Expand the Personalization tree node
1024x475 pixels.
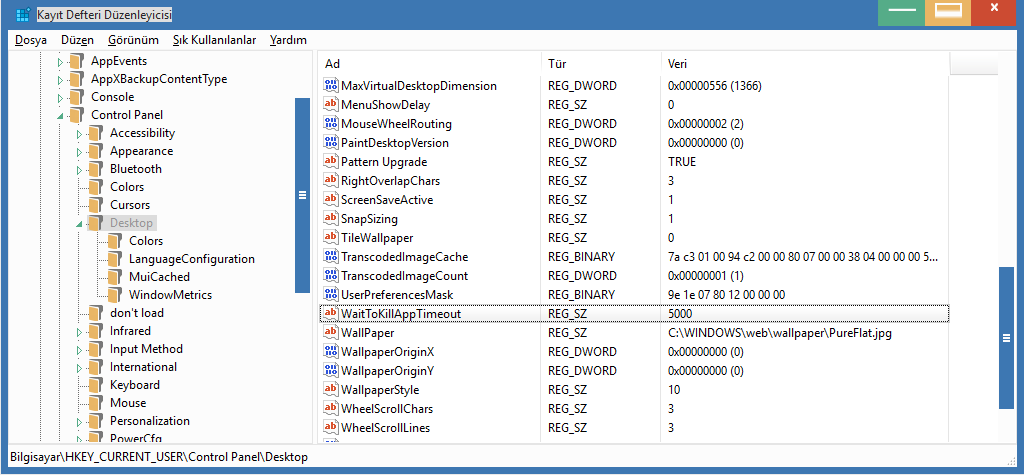pyautogui.click(x=80, y=422)
